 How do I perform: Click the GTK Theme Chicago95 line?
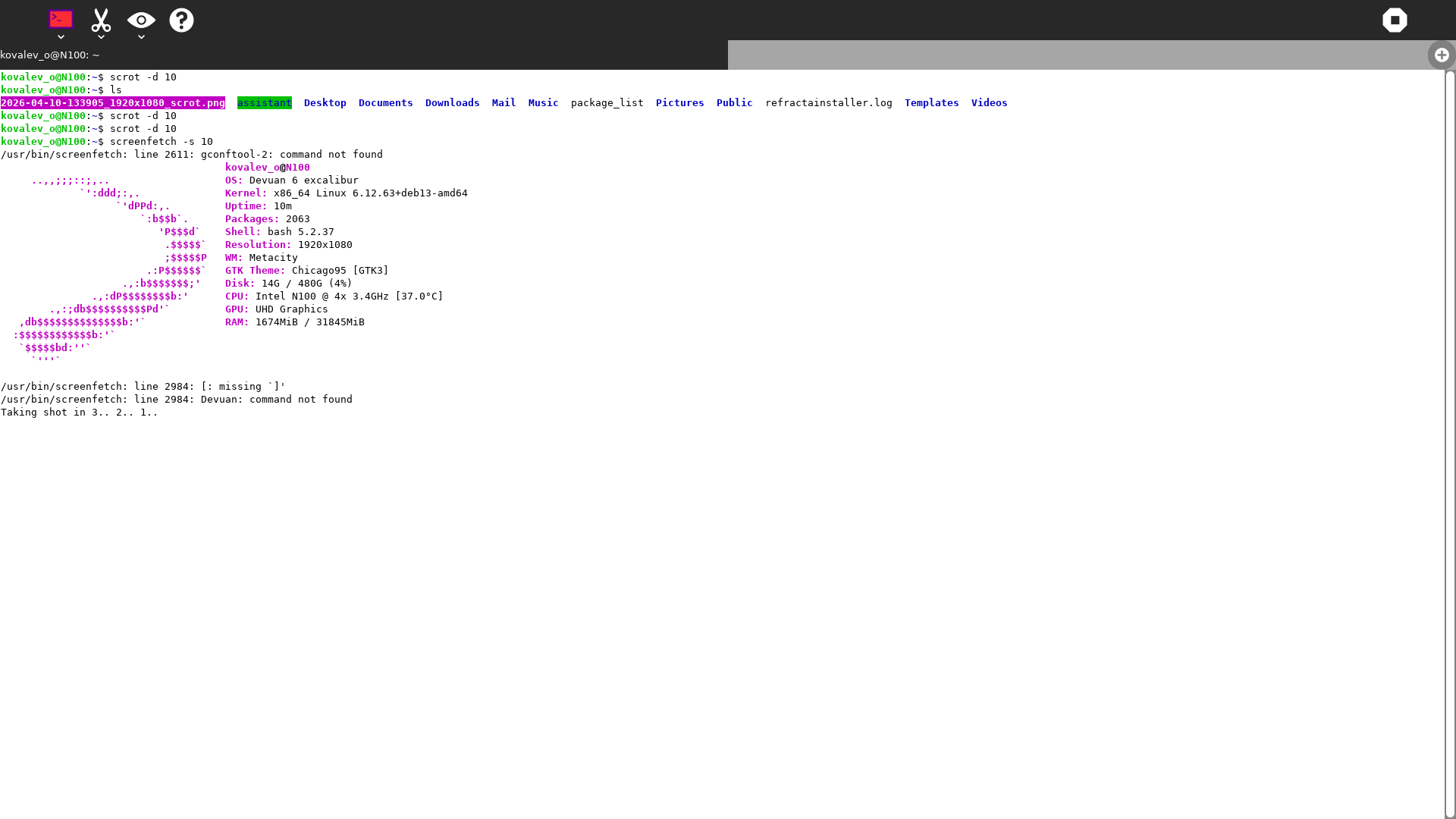306,271
